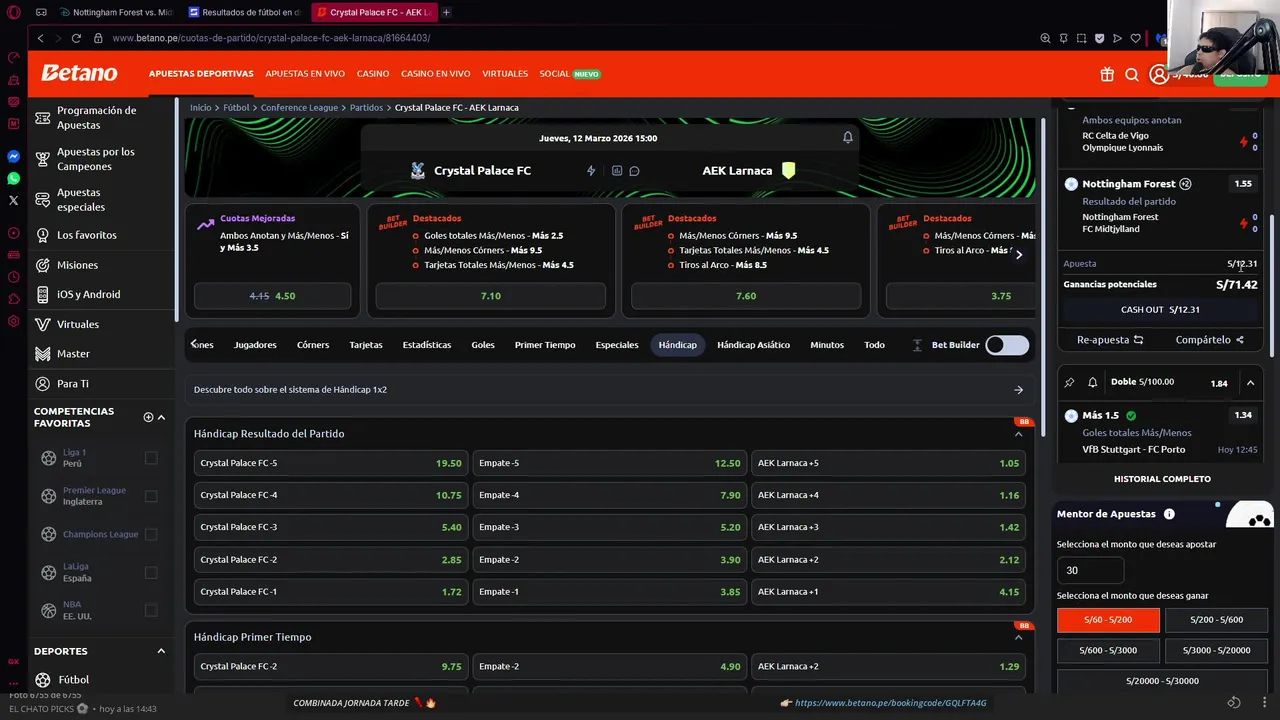Check the Champions League checkbox
This screenshot has height=720, width=1280.
(151, 534)
